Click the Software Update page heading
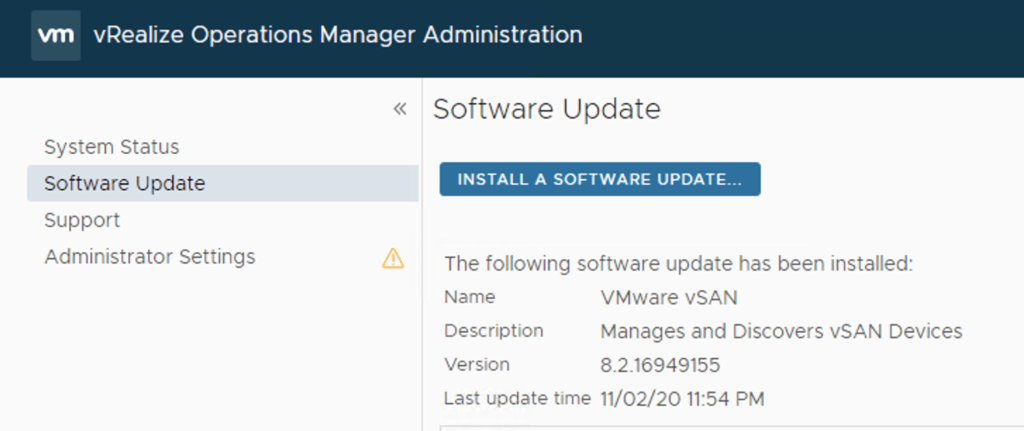This screenshot has width=1024, height=431. [x=547, y=109]
